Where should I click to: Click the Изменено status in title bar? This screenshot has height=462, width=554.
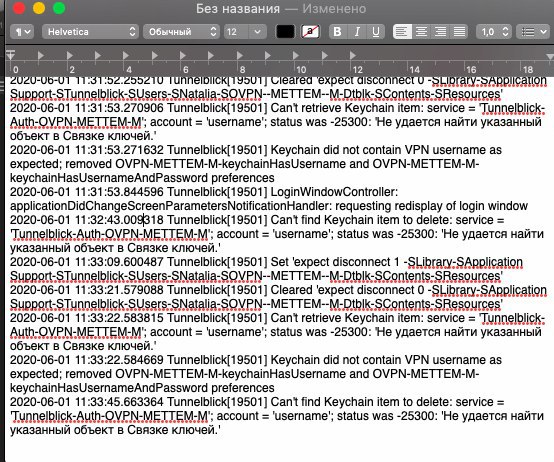(x=334, y=8)
